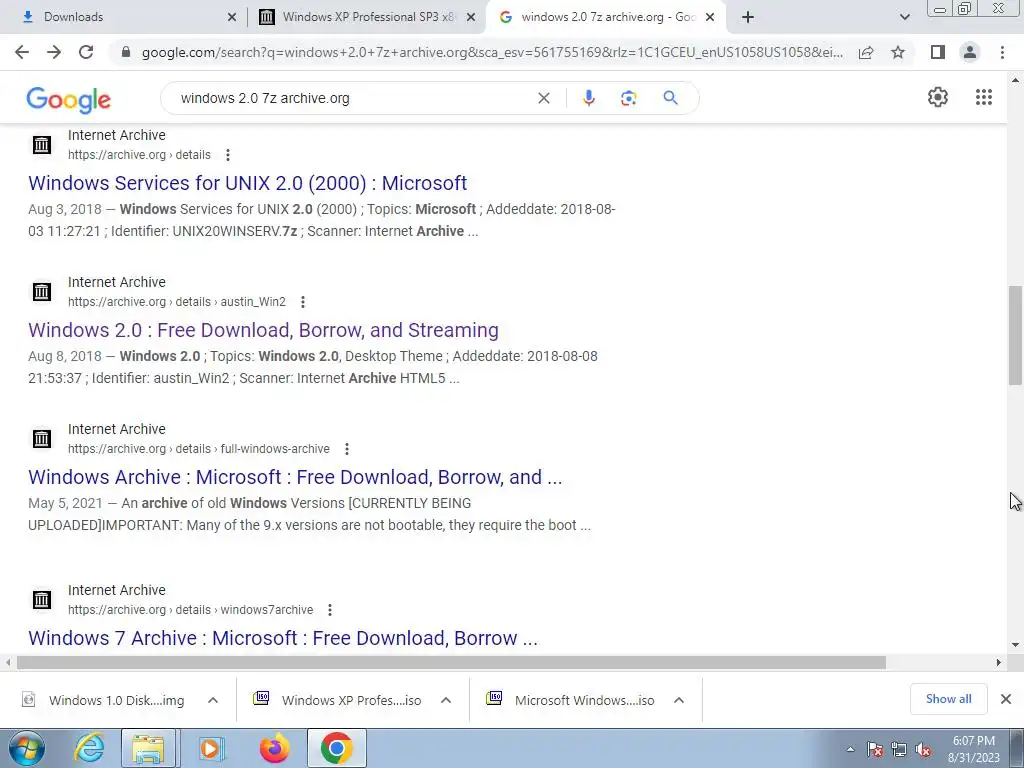Open Windows 7 Archive : Microsoft link

283,637
